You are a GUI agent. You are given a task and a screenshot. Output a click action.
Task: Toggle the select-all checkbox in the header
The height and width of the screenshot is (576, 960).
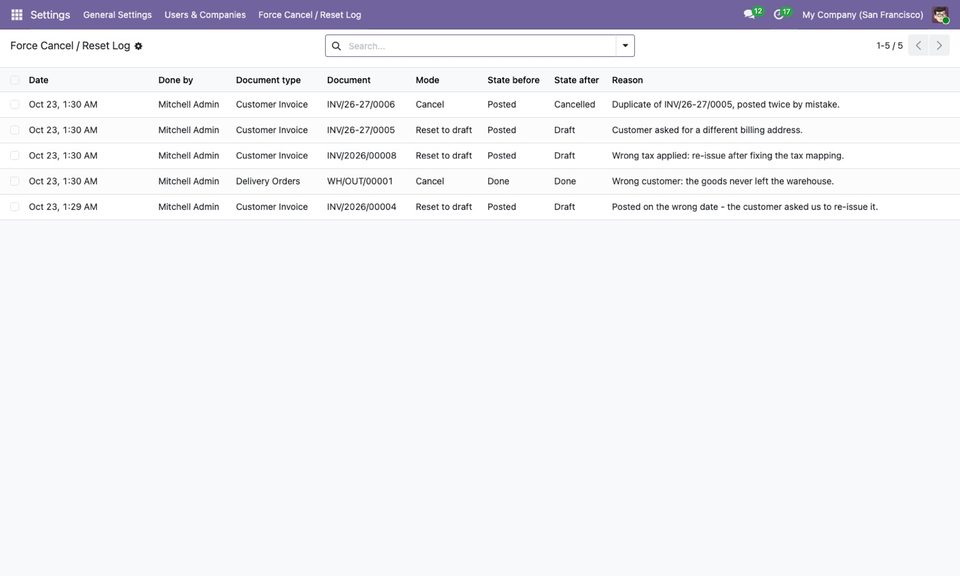pos(15,80)
